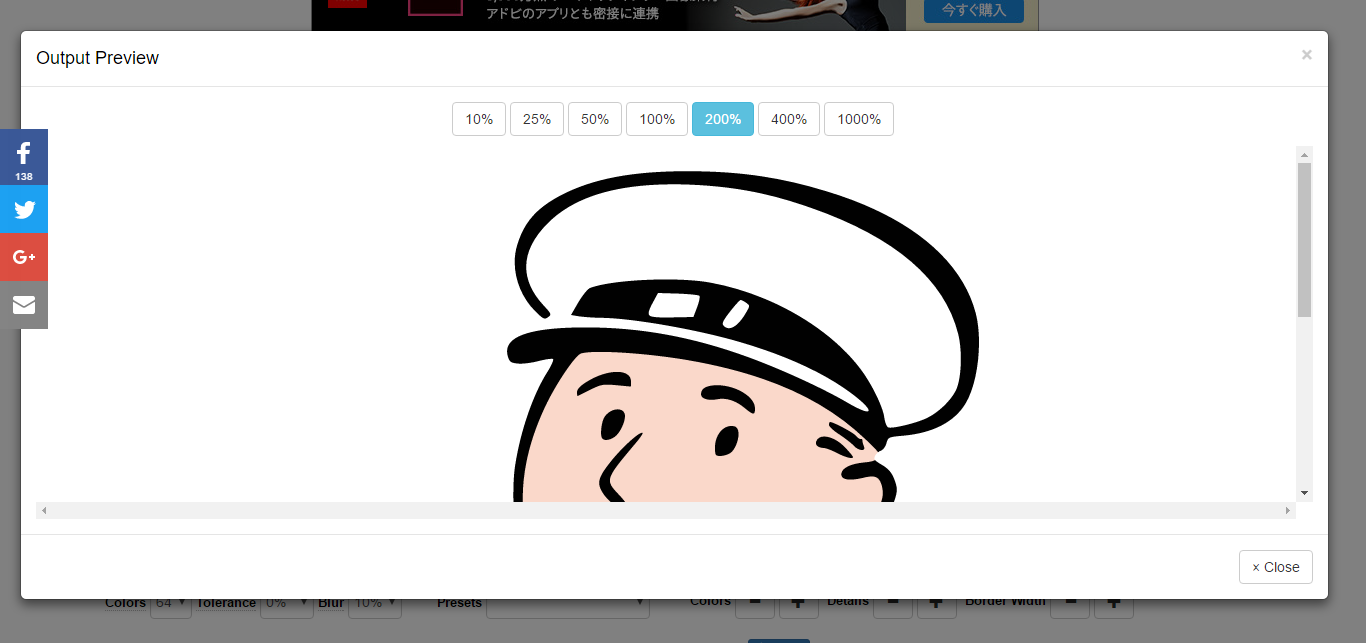Share by email using envelope icon
Viewport: 1366px width, 643px height.
24,305
